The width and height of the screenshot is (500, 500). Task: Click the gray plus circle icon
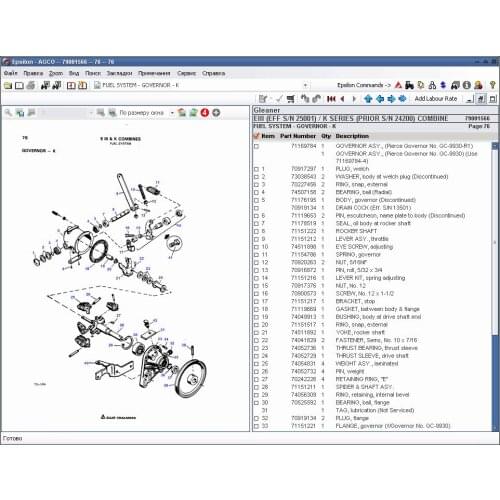click(216, 113)
